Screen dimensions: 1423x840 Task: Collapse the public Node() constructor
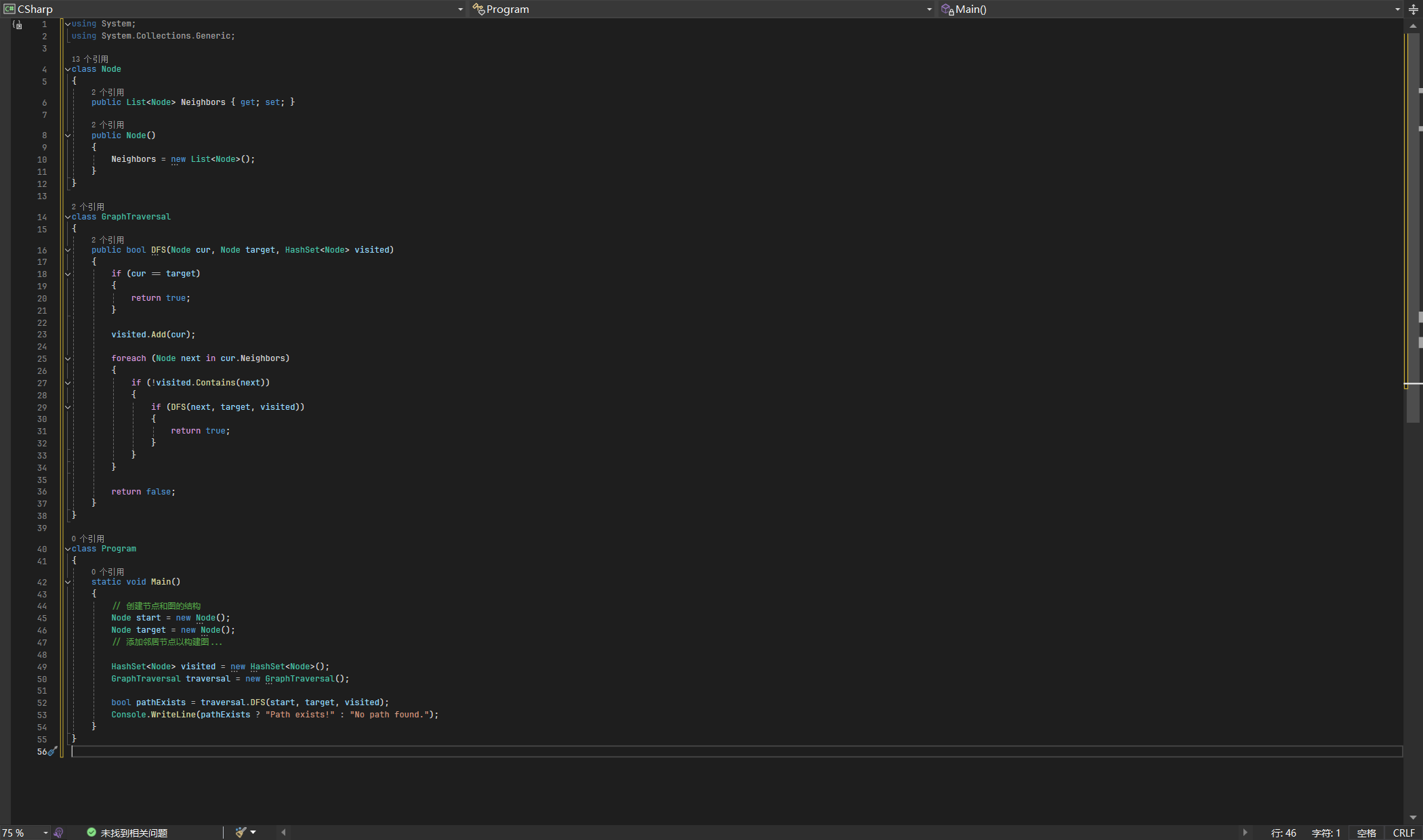pyautogui.click(x=68, y=136)
